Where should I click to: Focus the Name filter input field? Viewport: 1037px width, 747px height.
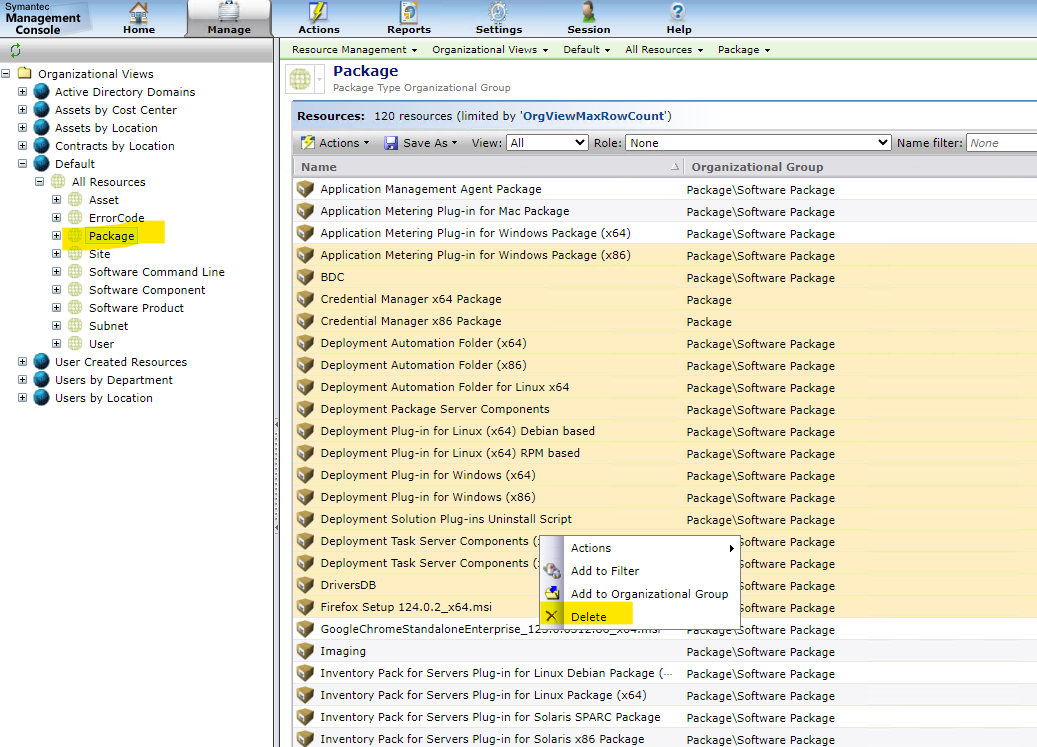click(x=1001, y=143)
